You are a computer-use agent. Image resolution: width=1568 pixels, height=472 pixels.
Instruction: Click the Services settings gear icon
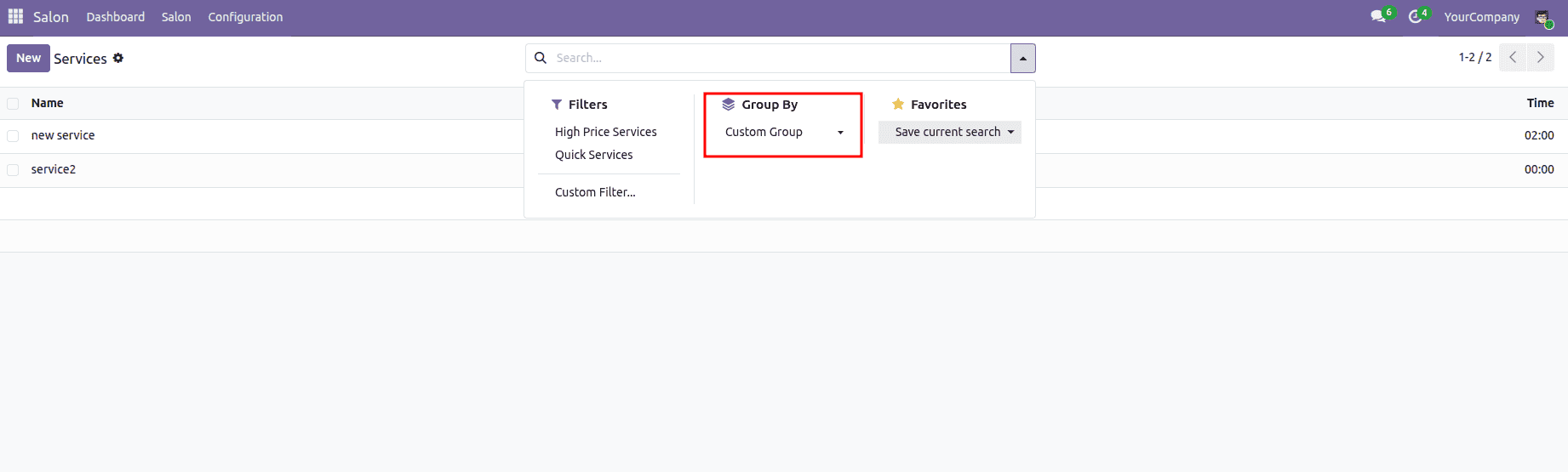[x=118, y=58]
